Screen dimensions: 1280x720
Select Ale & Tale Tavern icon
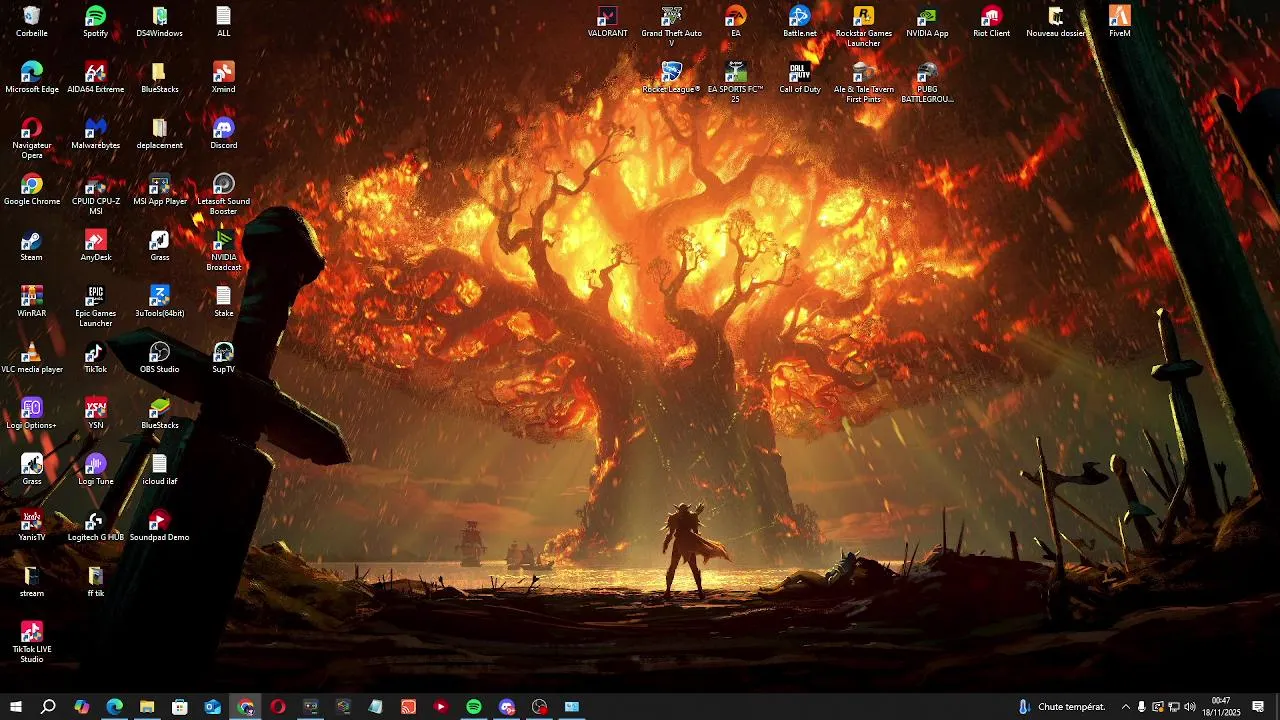point(864,83)
